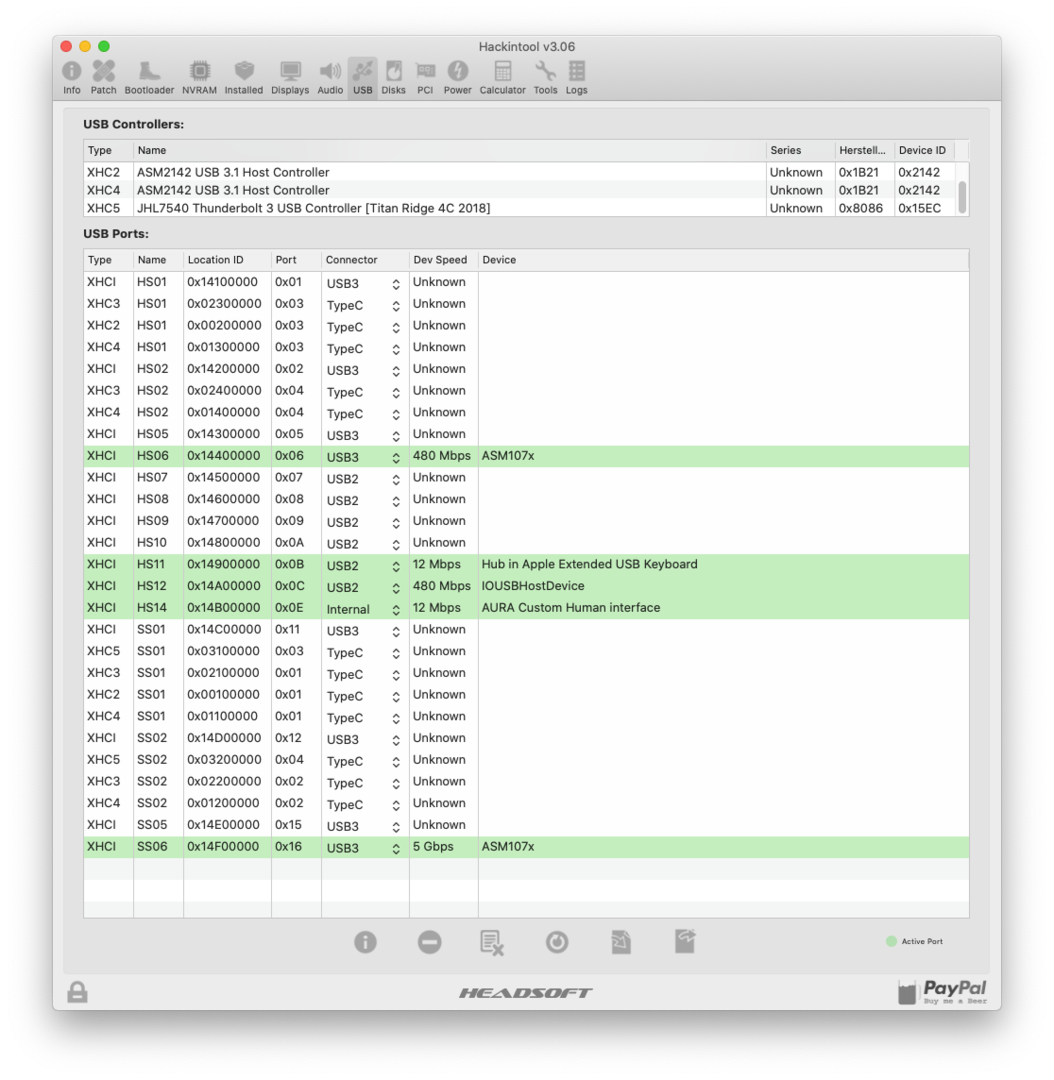Sort USB ports by Device column header

pos(723,260)
